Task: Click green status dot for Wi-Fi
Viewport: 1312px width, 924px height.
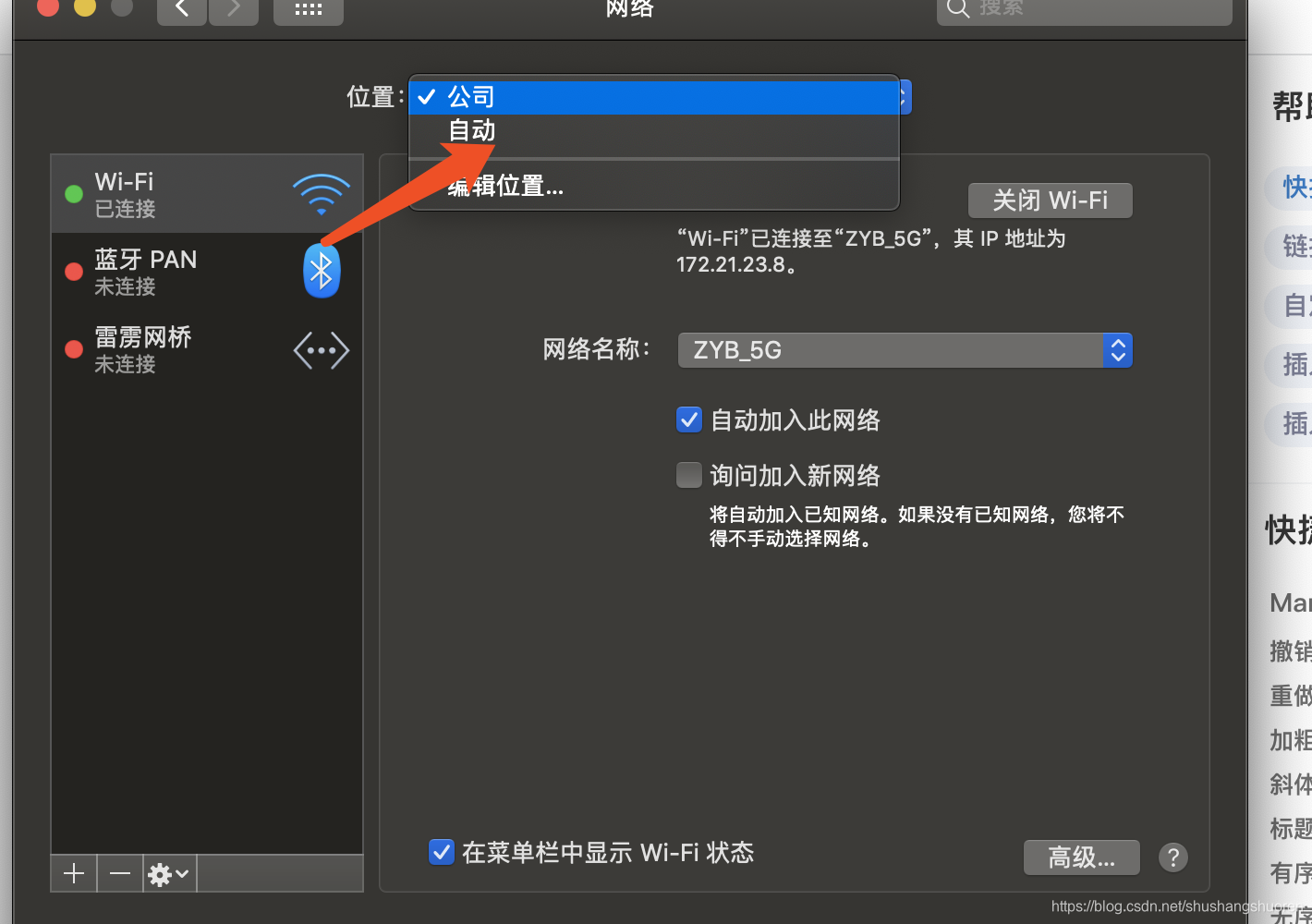Action: (74, 194)
